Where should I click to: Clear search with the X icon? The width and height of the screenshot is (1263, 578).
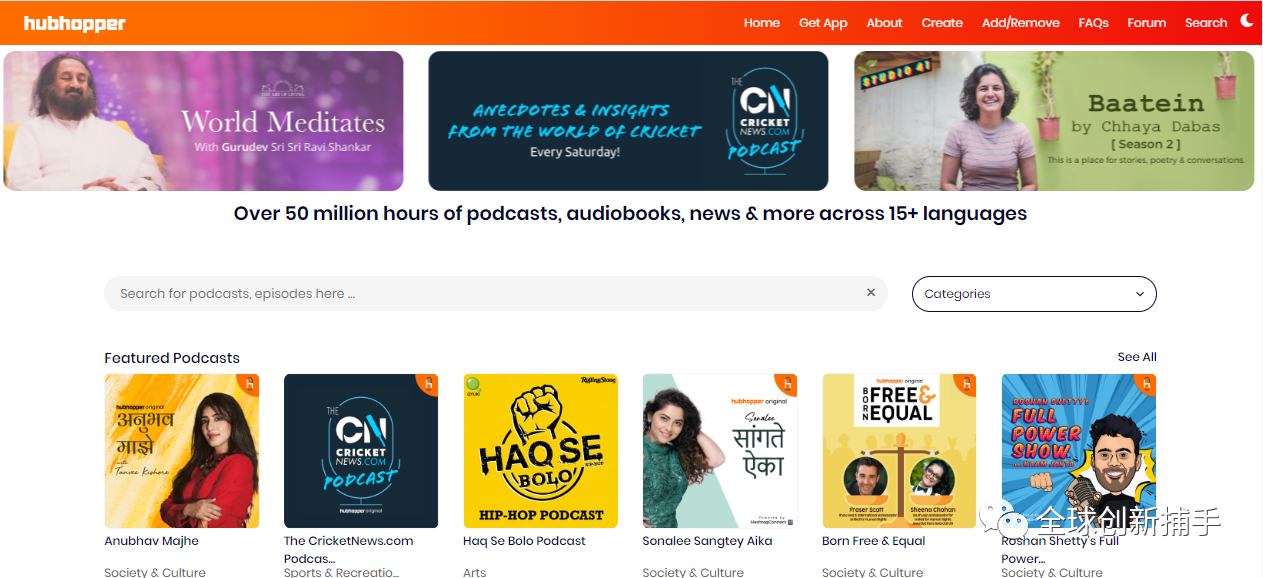(x=870, y=293)
